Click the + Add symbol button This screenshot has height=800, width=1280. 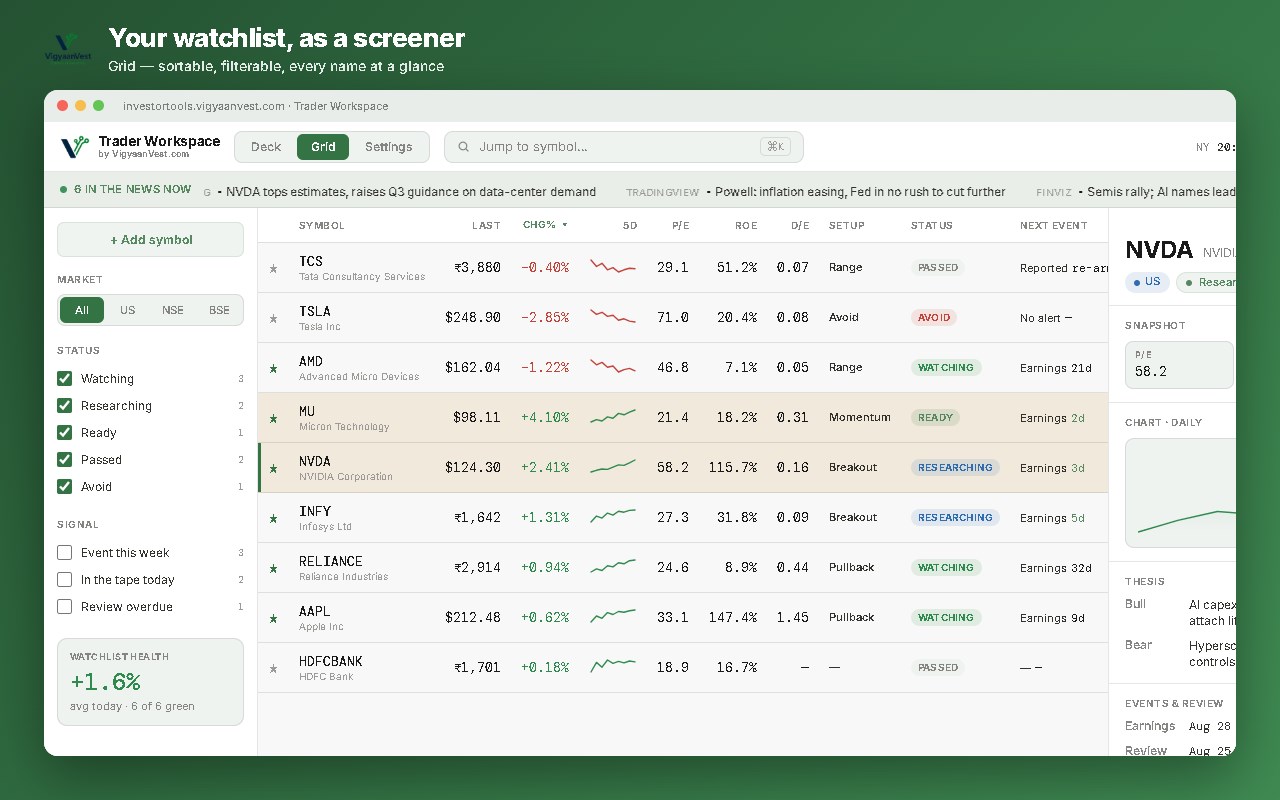click(x=150, y=240)
